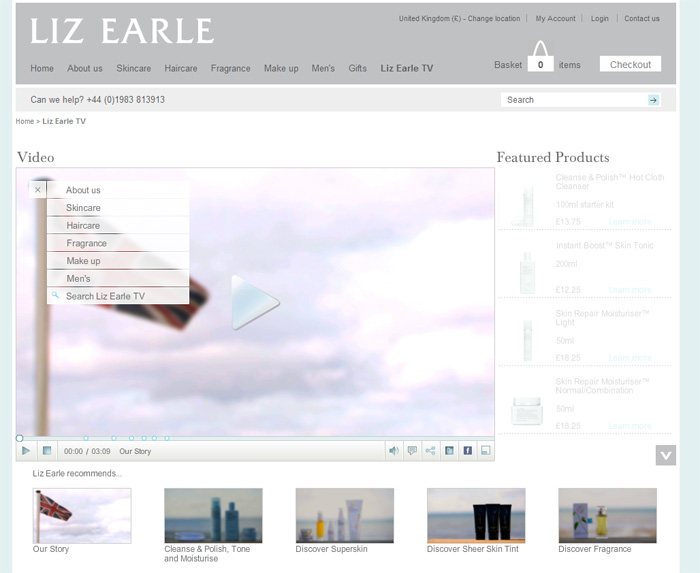The height and width of the screenshot is (573, 700).
Task: Click the fullscreen icon in the player bar
Action: click(x=486, y=451)
